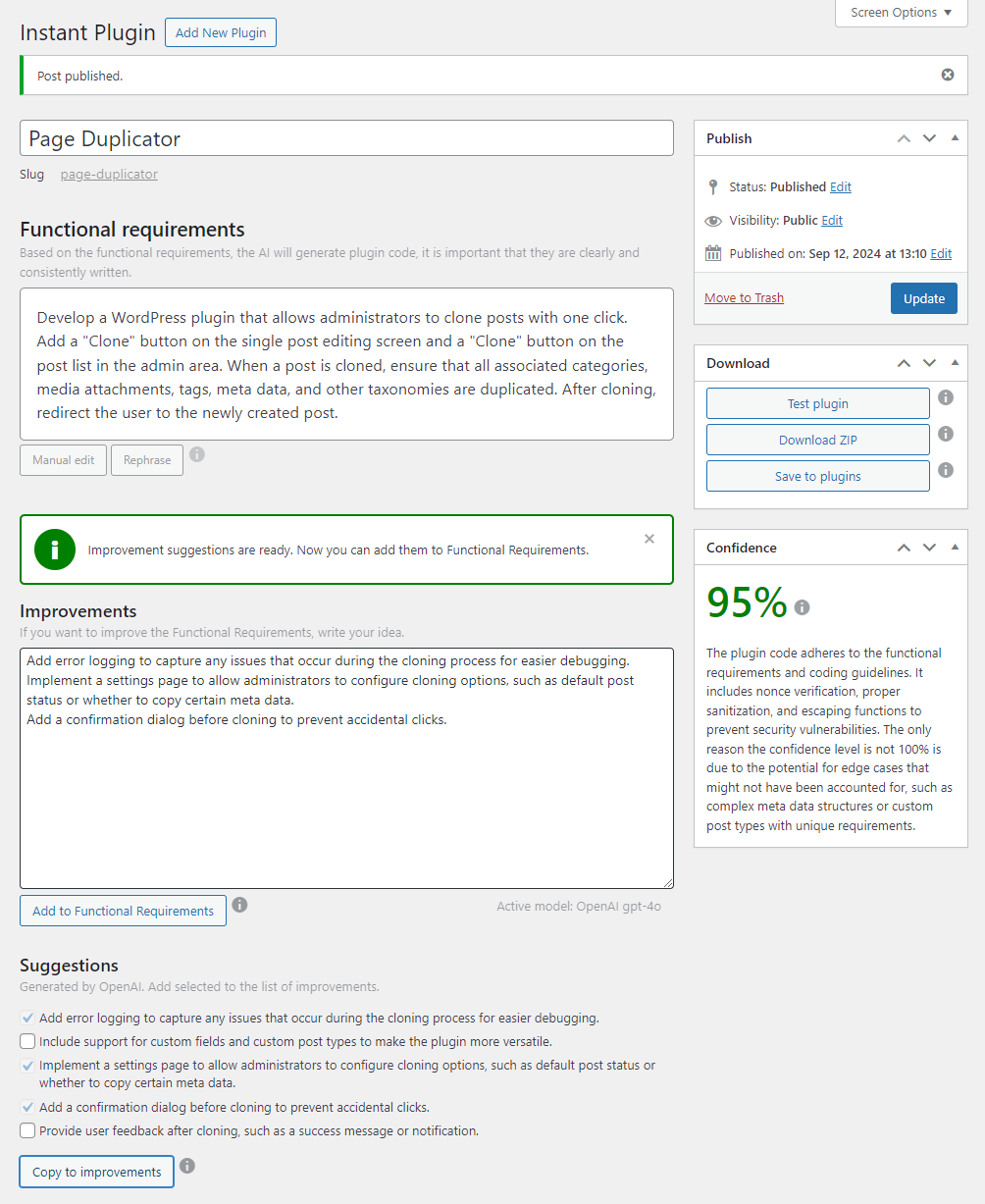Image resolution: width=985 pixels, height=1204 pixels.
Task: Click the info icon next to Download ZIP
Action: point(945,434)
